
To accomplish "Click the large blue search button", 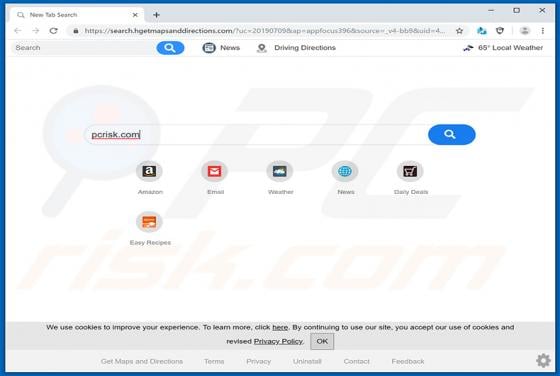I will 451,135.
